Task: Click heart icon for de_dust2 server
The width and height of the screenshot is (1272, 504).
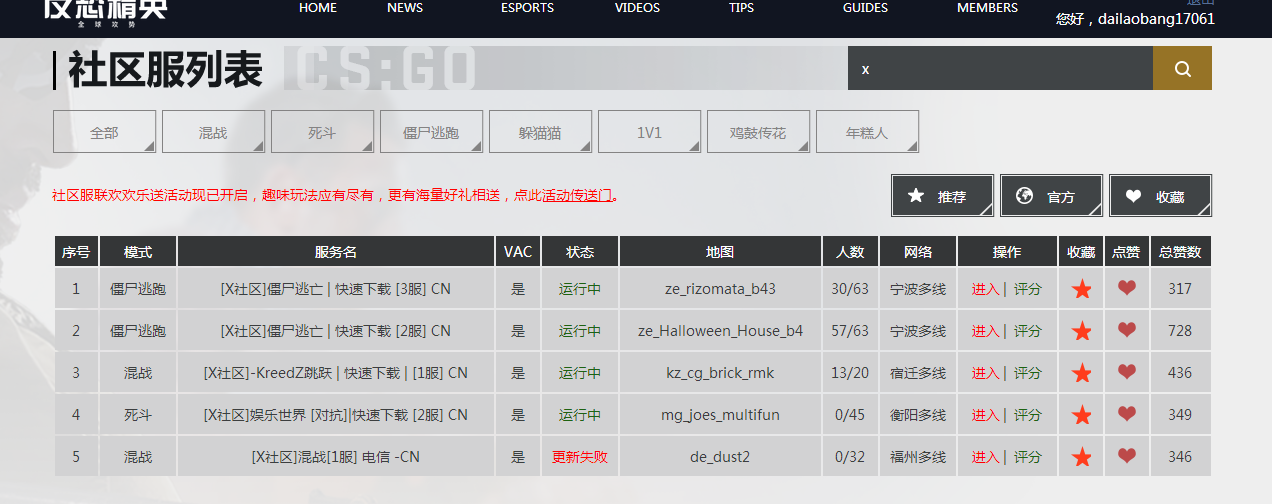Action: click(x=1127, y=456)
